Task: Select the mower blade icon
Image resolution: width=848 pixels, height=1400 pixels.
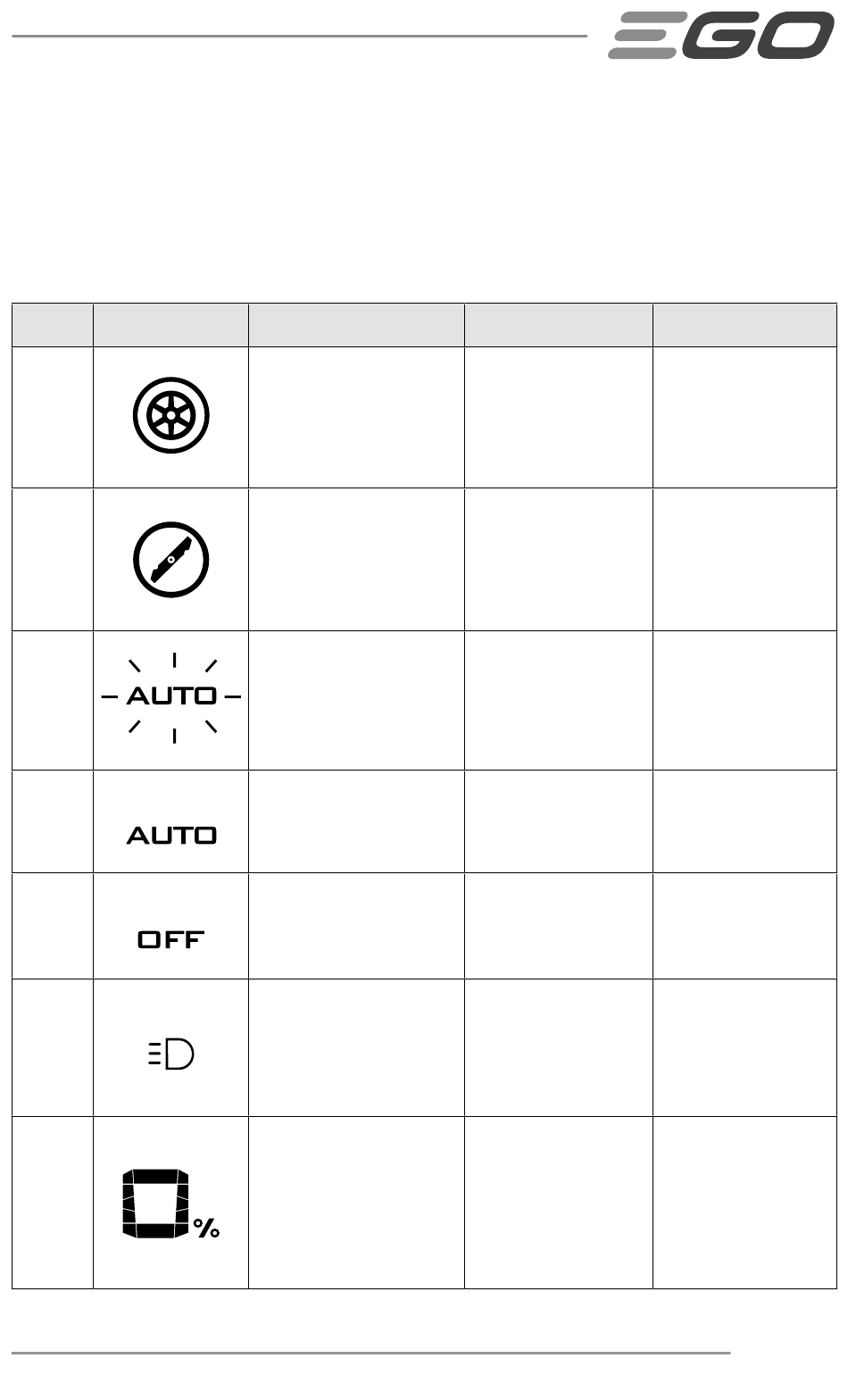Action: [170, 561]
